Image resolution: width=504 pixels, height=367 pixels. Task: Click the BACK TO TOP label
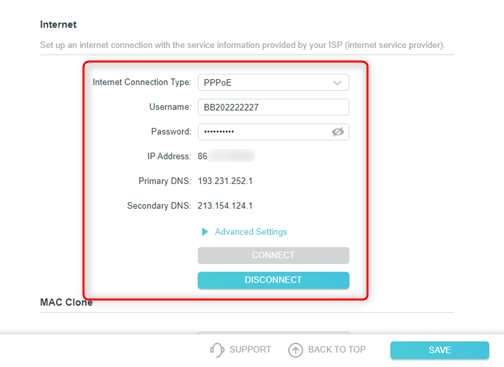point(337,350)
